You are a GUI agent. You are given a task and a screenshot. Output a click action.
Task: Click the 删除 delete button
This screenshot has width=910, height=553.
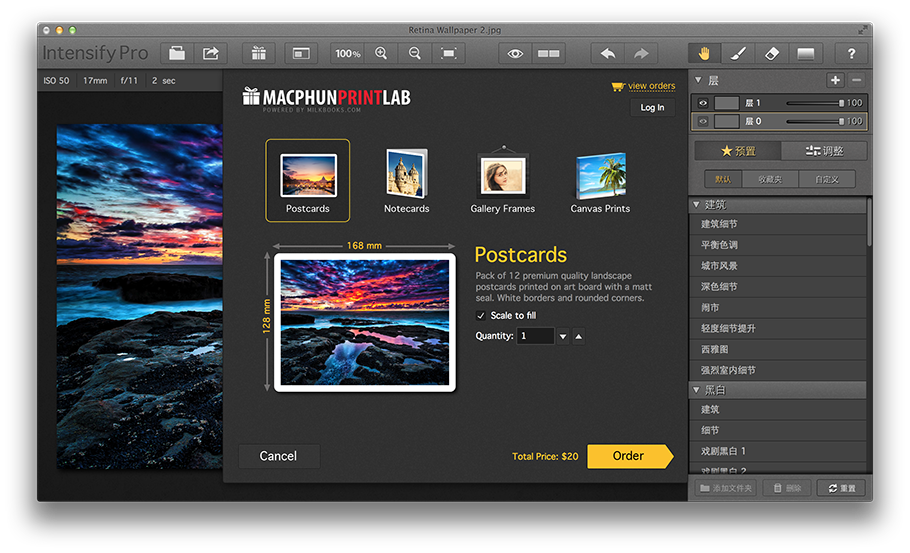click(x=787, y=488)
